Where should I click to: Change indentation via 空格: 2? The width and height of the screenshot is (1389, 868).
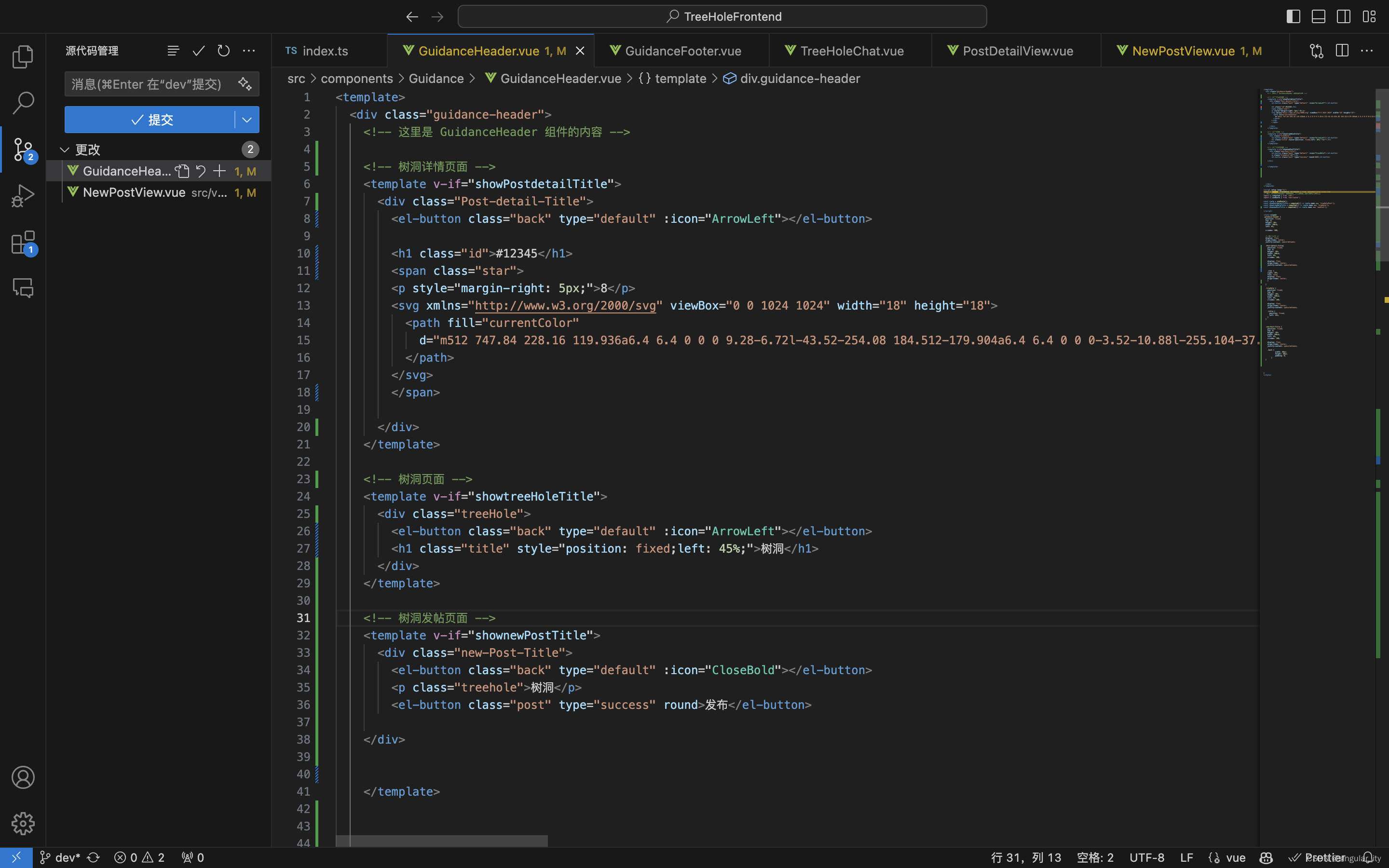1094,857
